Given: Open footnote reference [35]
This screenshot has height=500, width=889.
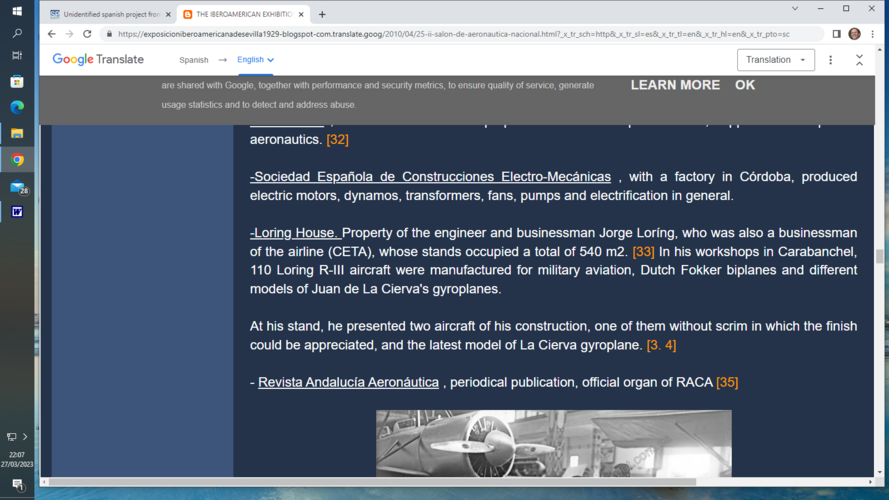Looking at the screenshot, I should [x=727, y=383].
